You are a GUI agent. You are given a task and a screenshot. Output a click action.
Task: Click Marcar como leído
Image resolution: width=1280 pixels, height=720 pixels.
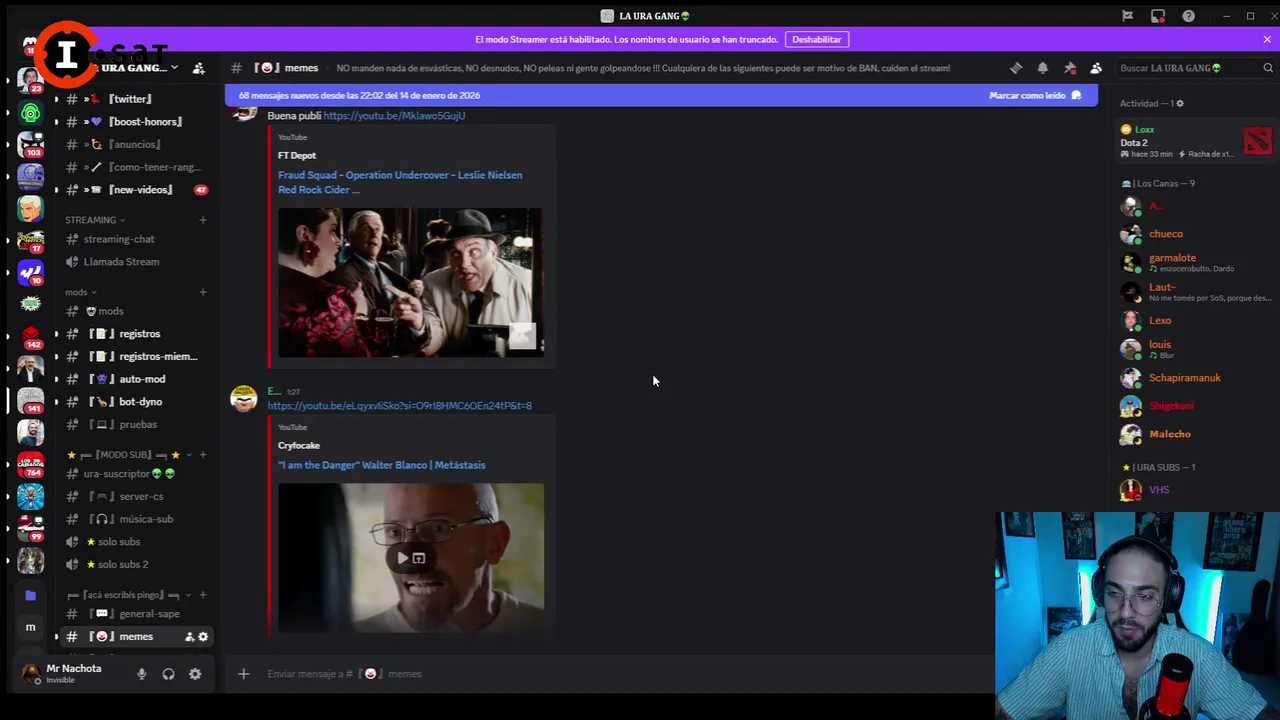1035,95
